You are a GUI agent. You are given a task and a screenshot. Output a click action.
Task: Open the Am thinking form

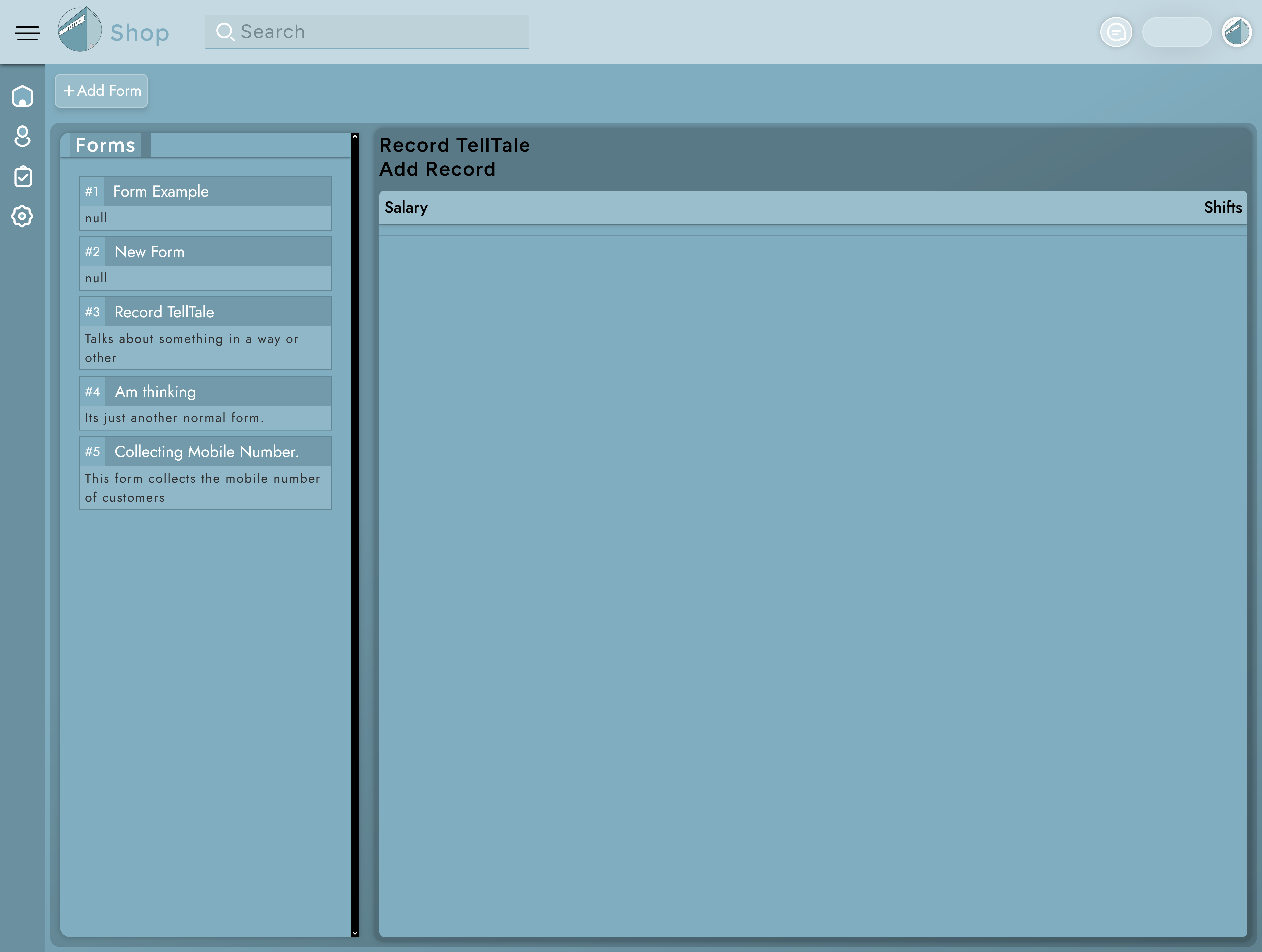[205, 392]
